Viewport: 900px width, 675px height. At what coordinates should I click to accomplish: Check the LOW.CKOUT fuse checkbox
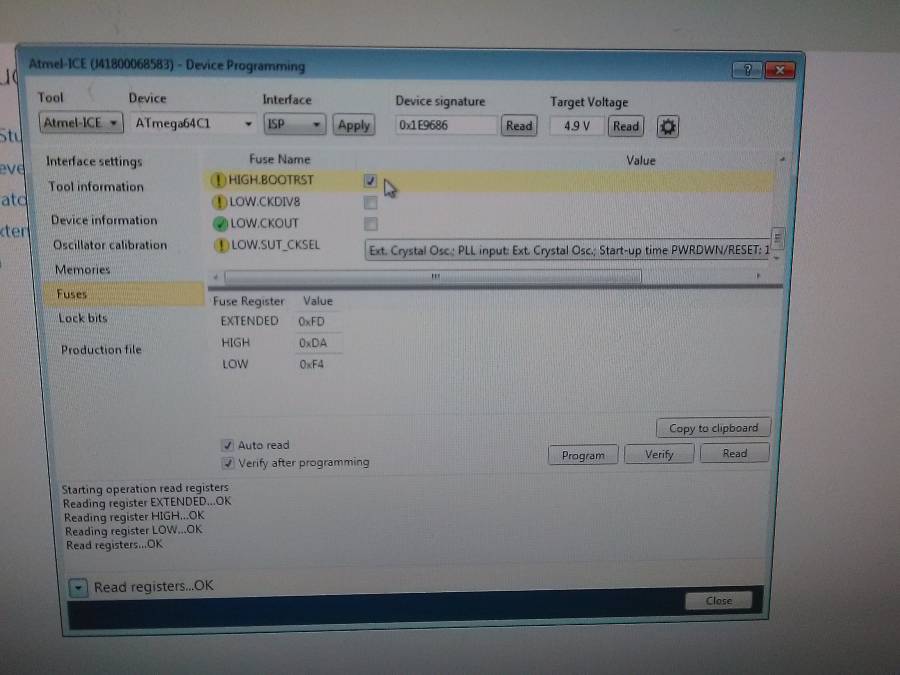coord(371,224)
